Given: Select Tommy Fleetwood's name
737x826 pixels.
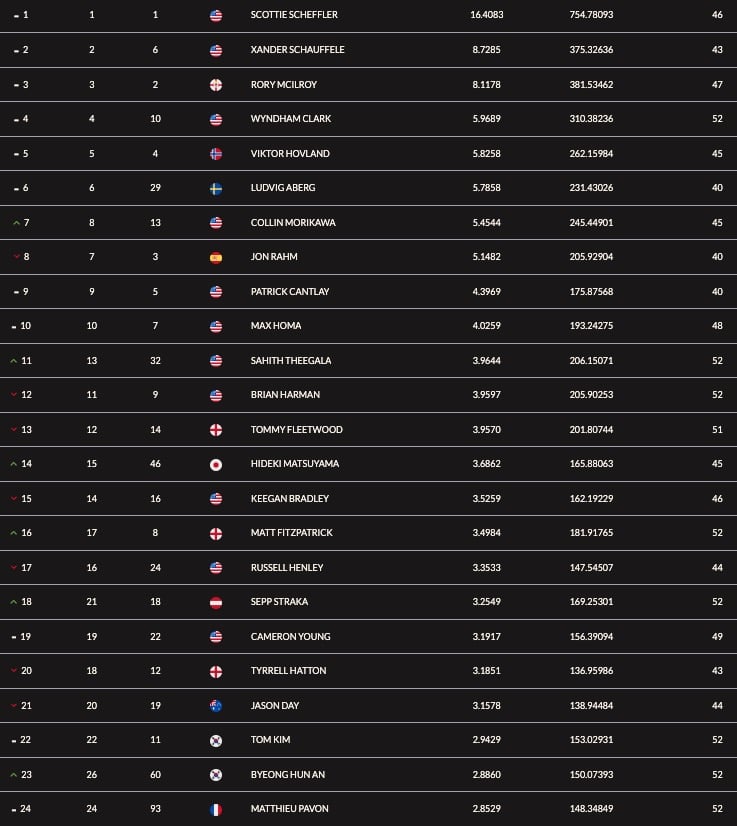Looking at the screenshot, I should coord(297,429).
